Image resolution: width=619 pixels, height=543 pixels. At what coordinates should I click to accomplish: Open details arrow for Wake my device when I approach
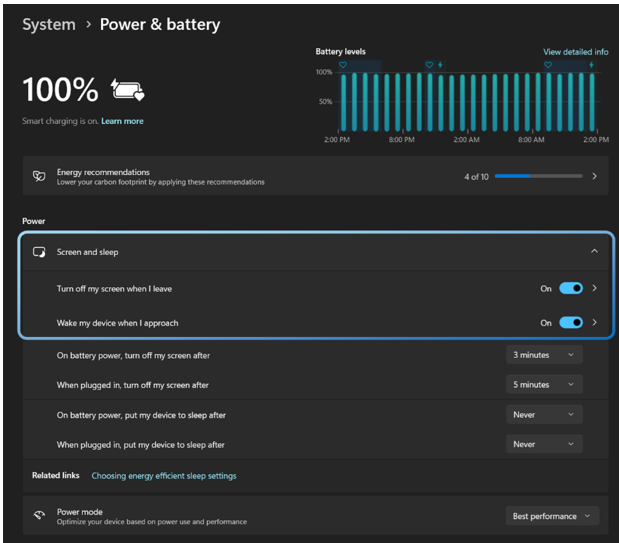coord(595,323)
